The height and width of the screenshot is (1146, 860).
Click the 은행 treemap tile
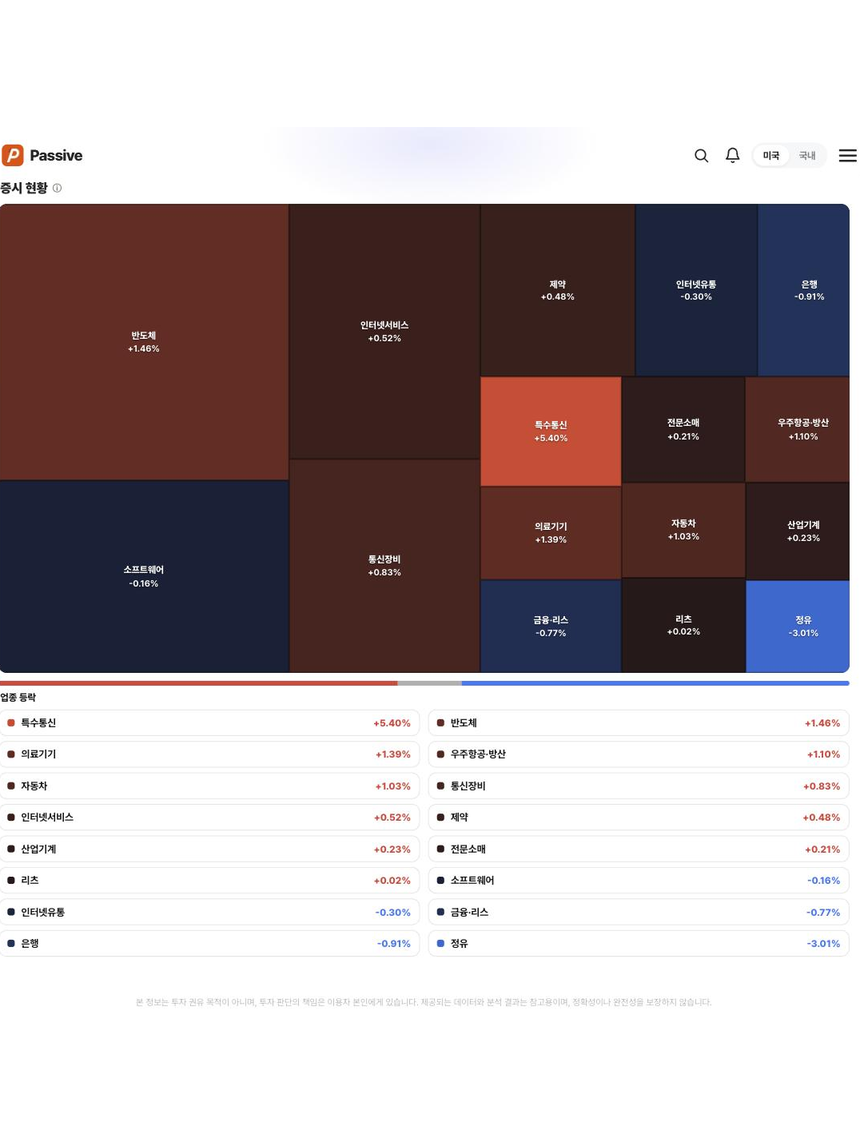804,290
